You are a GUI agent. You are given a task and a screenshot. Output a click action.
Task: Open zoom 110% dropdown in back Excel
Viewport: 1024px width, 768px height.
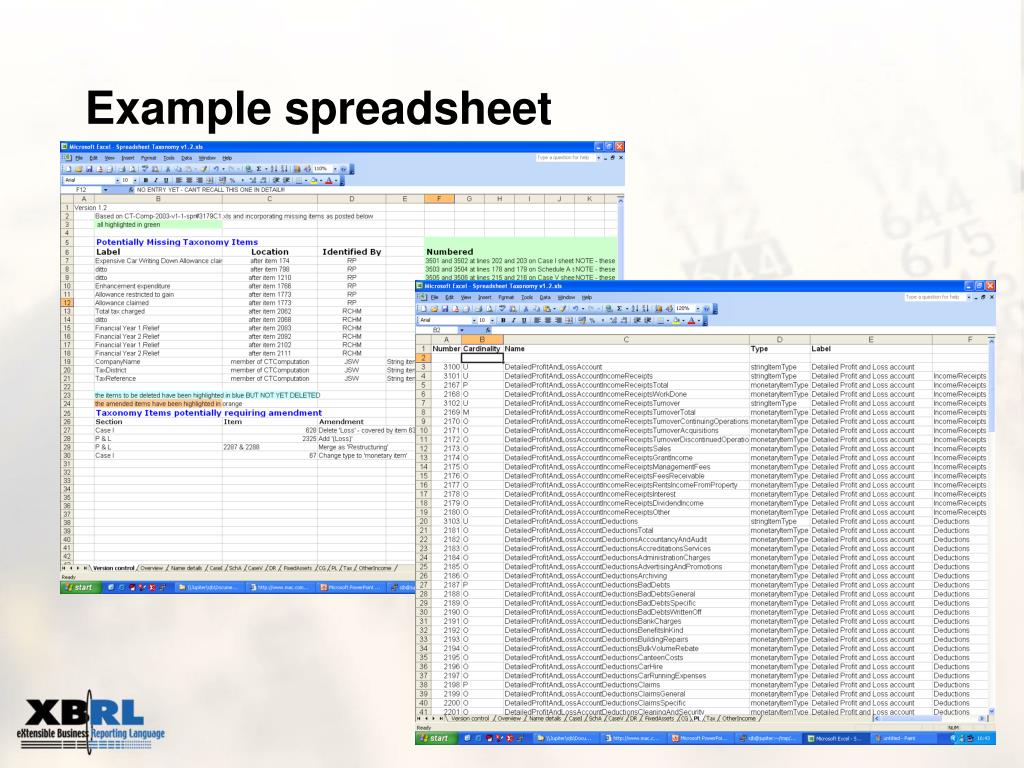tap(335, 169)
